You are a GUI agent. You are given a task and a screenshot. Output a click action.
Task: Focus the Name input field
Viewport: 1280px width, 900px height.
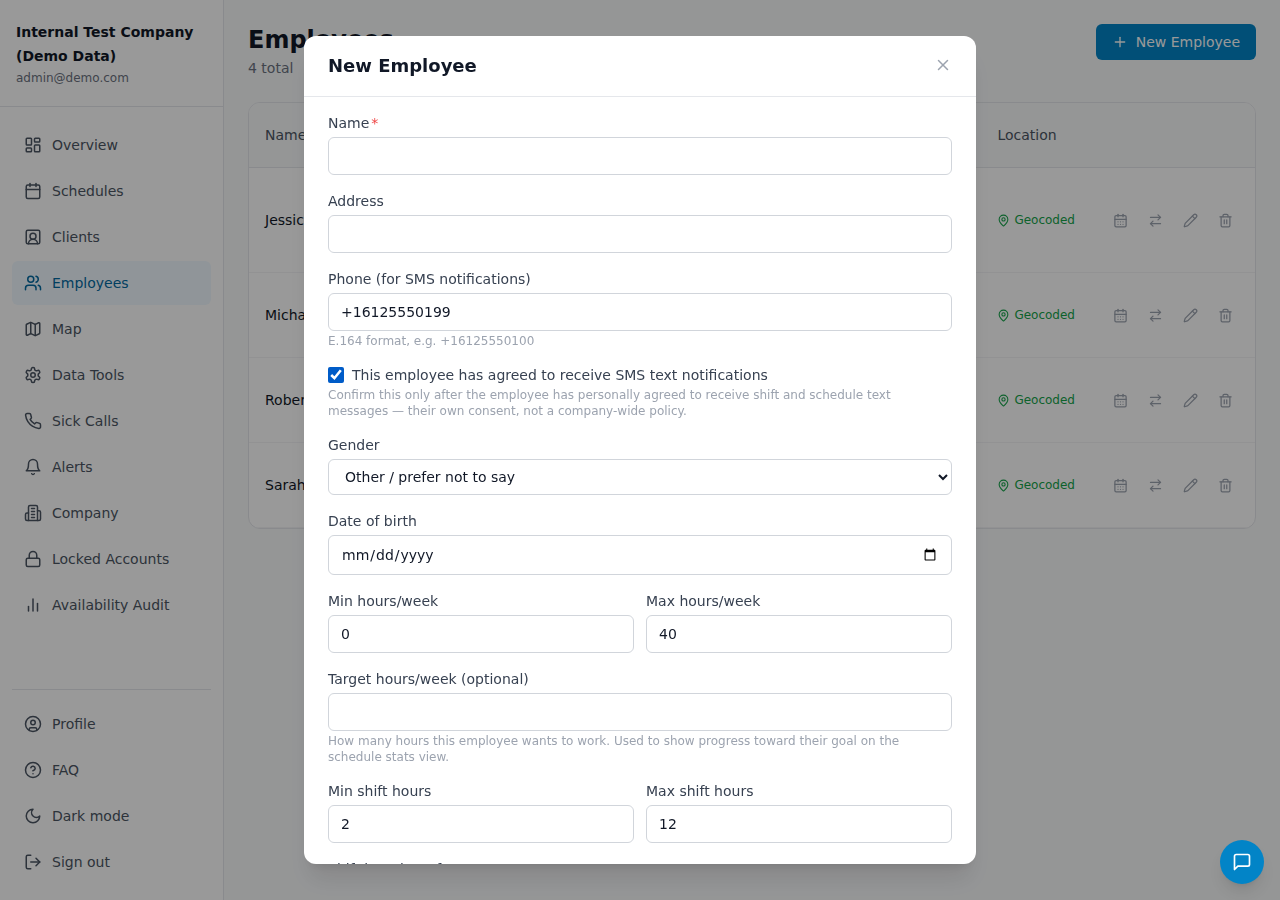[640, 156]
